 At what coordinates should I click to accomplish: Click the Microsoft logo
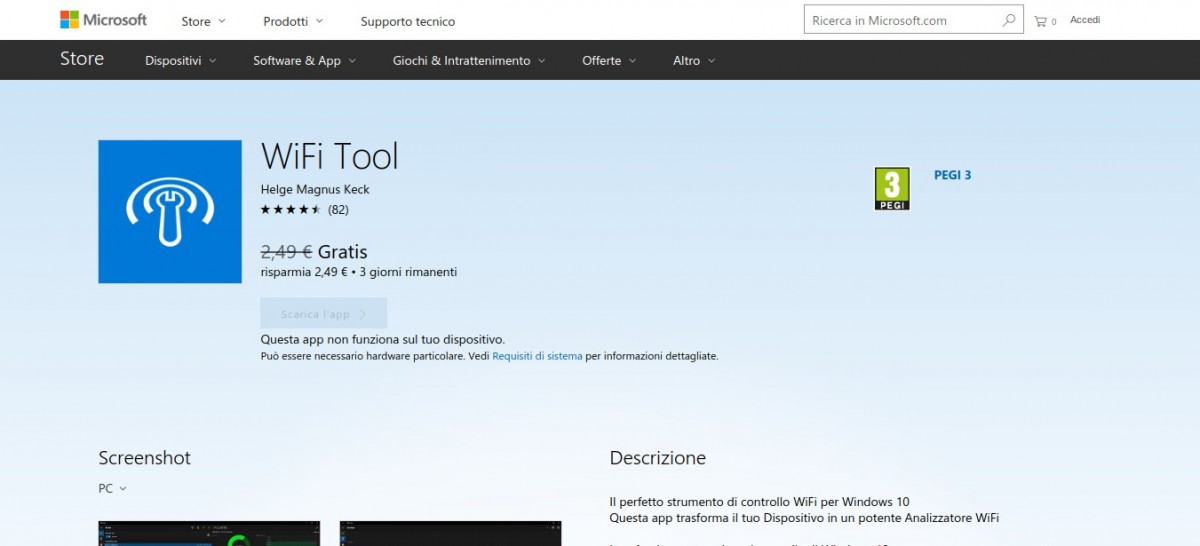[x=103, y=20]
